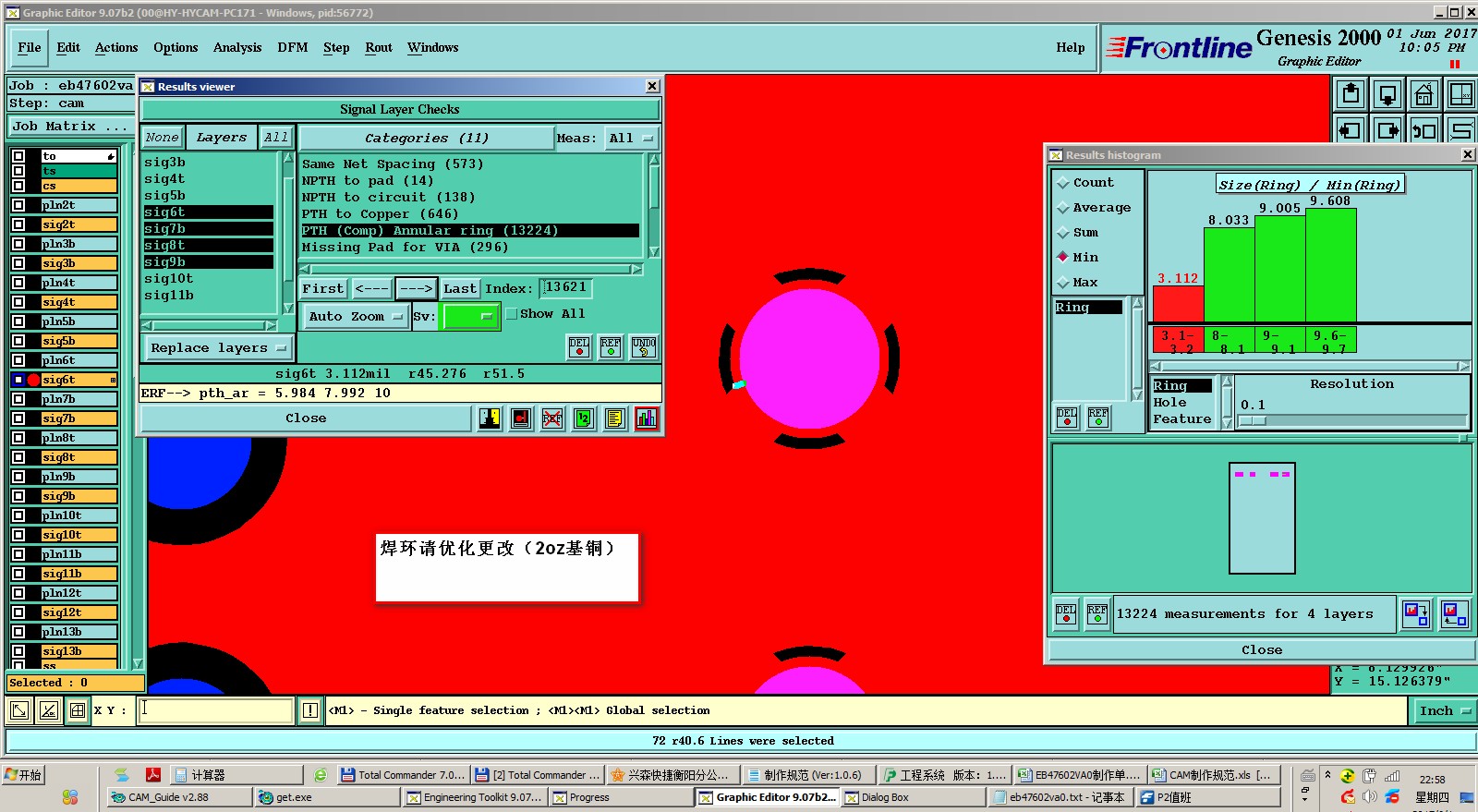Screen dimensions: 1478x812
Task: Click the diagonal arrow snap icon beside X Y
Action: [x=19, y=710]
